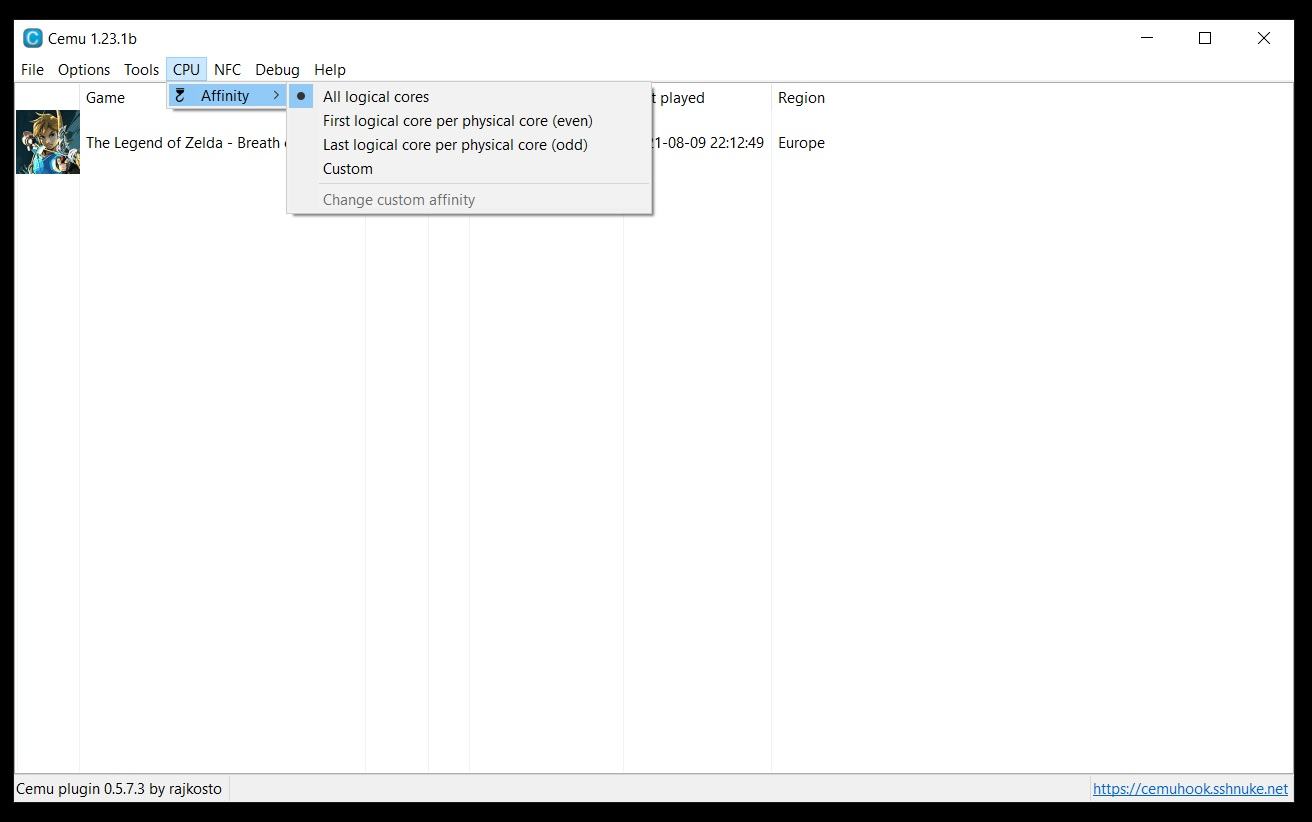Screen dimensions: 1312x822
Task: Open the cemuhook.sshnuke.net link
Action: [1190, 789]
